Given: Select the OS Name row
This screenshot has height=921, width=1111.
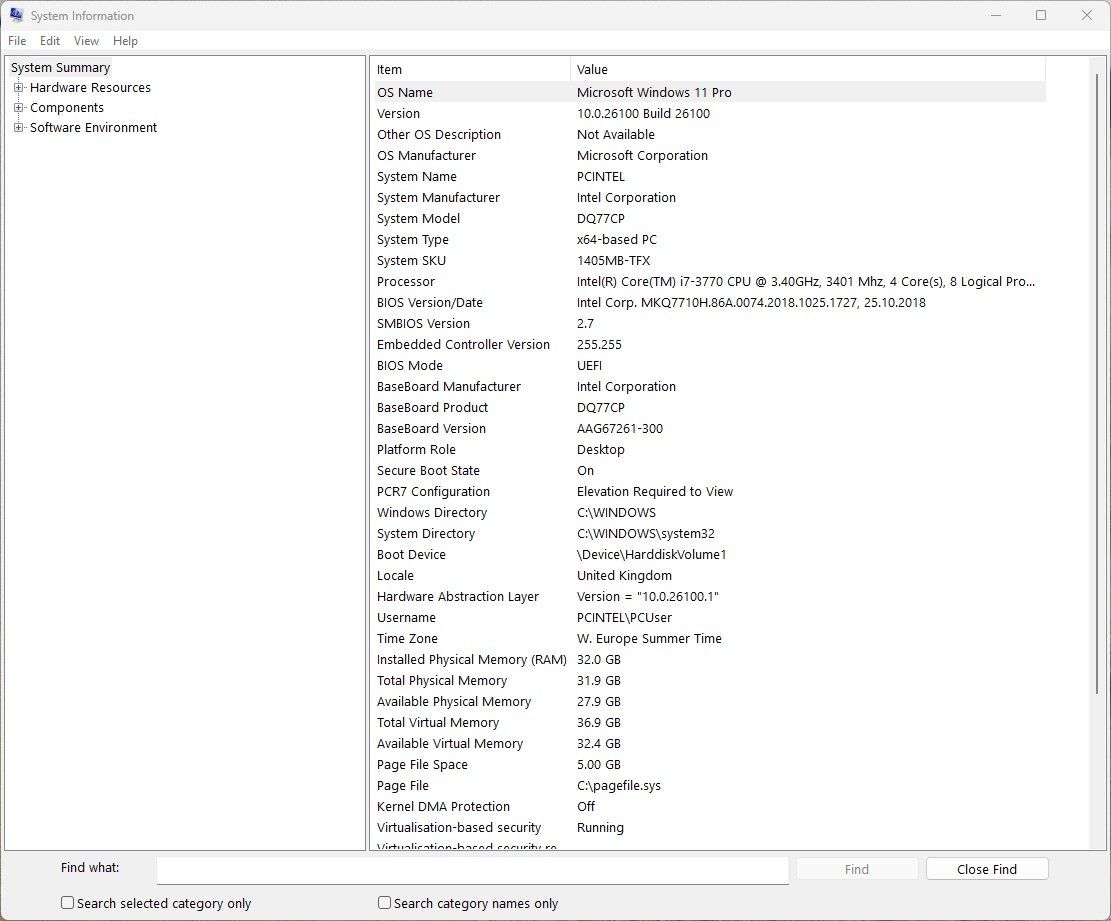Looking at the screenshot, I should (x=710, y=92).
